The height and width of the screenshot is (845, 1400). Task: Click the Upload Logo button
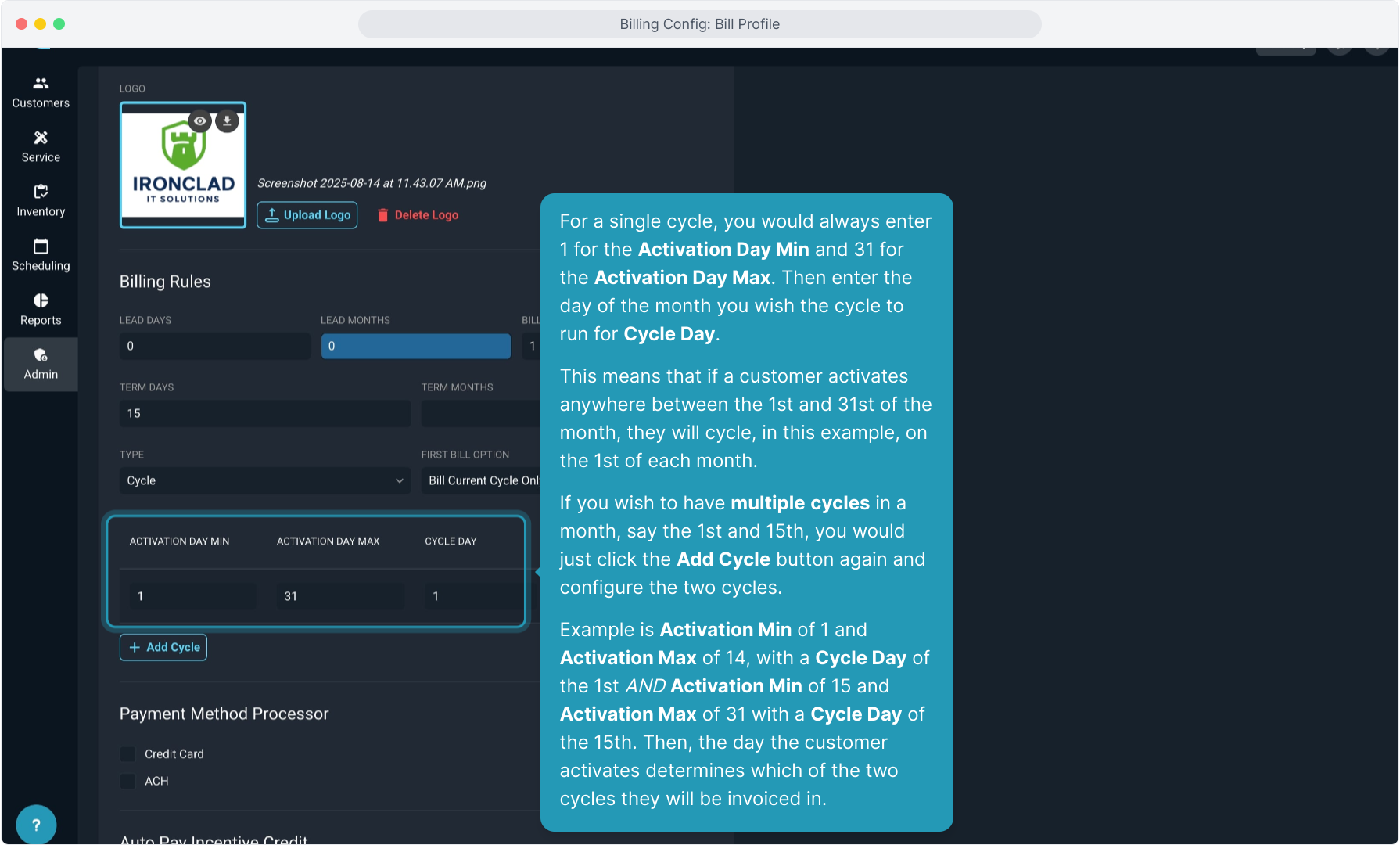point(307,215)
